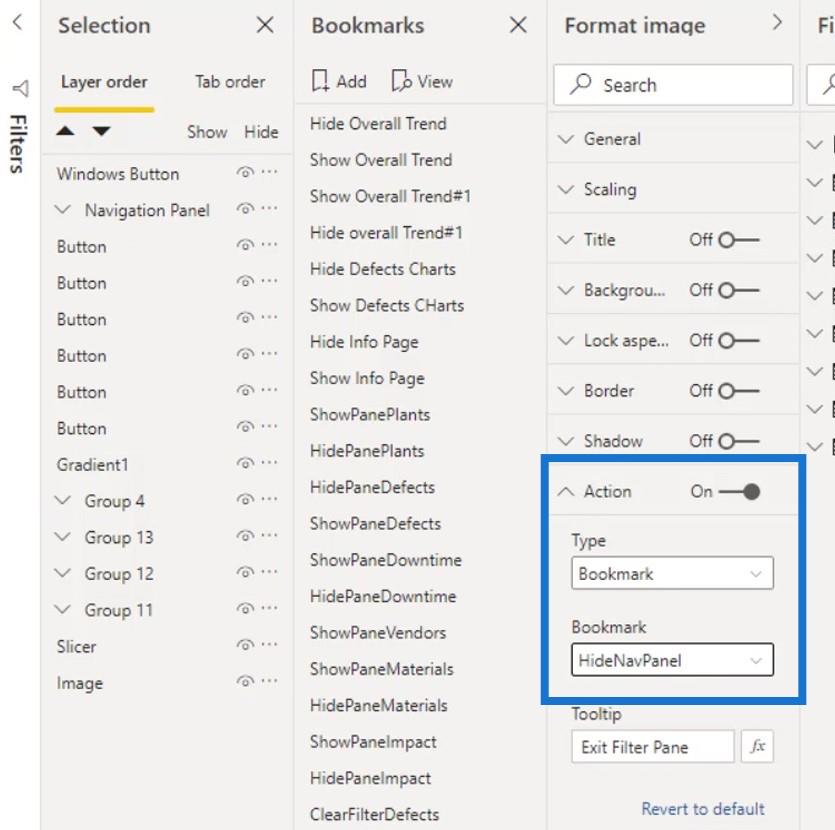Select the Gradient1 layer name
The width and height of the screenshot is (835, 830).
pos(92,465)
